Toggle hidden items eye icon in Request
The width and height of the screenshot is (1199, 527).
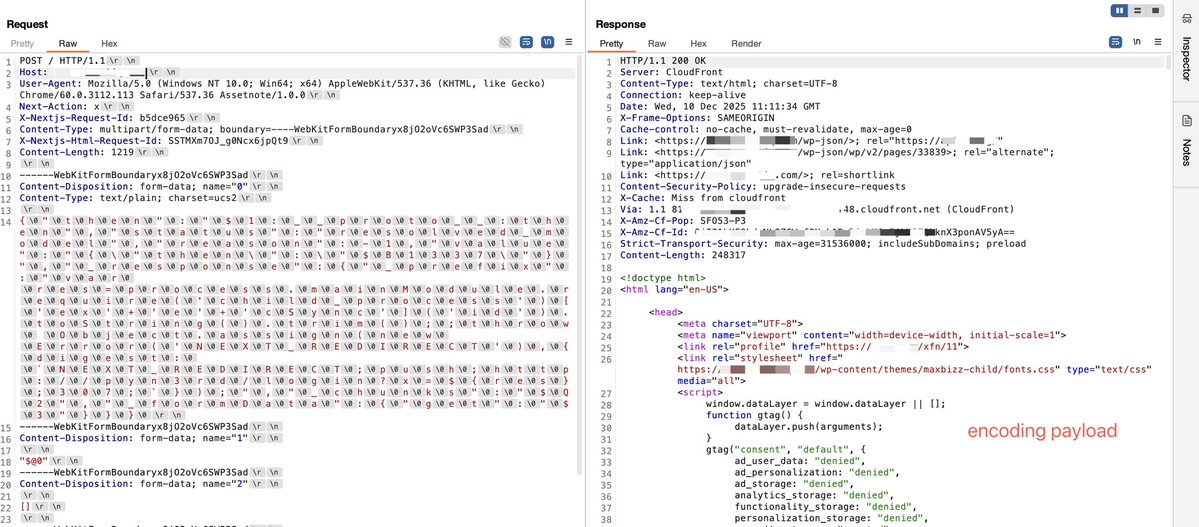tap(505, 42)
